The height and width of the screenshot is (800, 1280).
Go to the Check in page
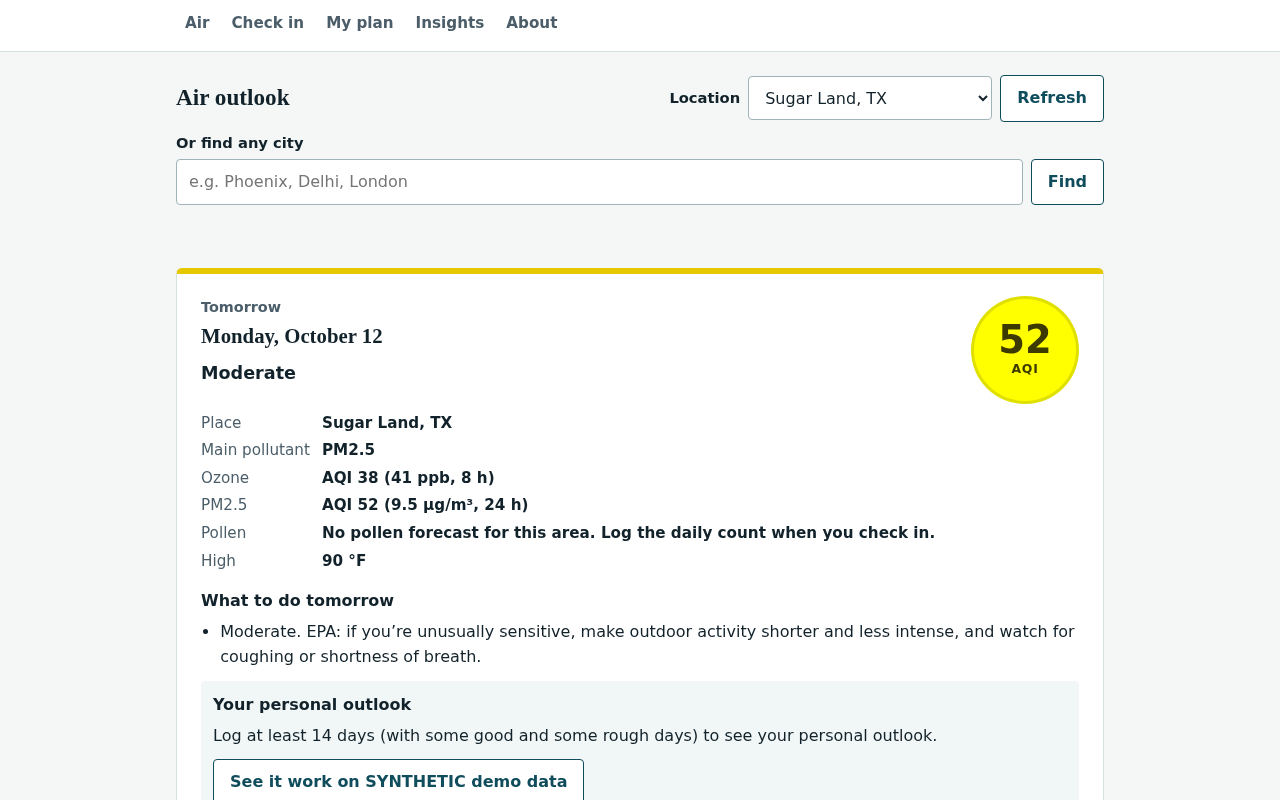268,23
